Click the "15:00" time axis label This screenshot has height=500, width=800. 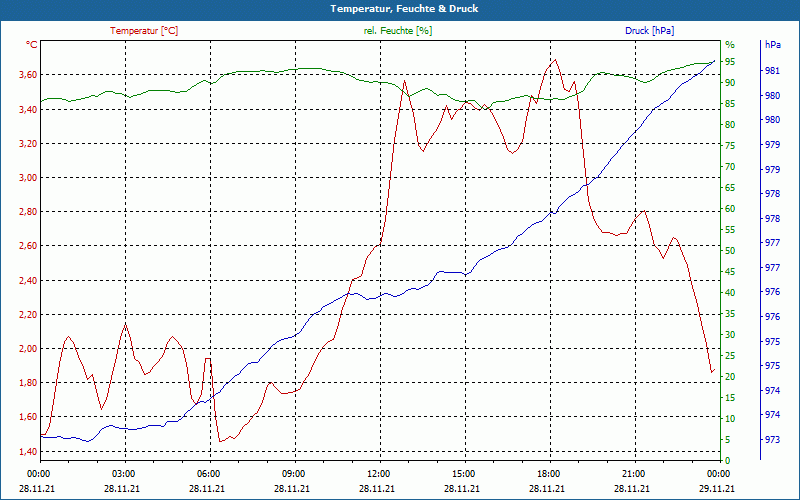point(462,473)
